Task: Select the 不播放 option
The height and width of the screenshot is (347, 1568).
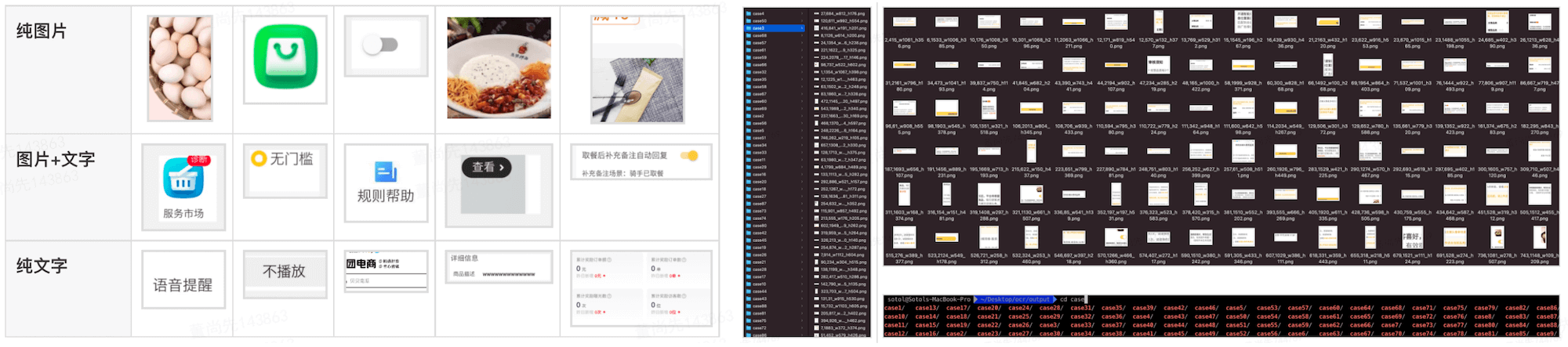Action: point(284,271)
